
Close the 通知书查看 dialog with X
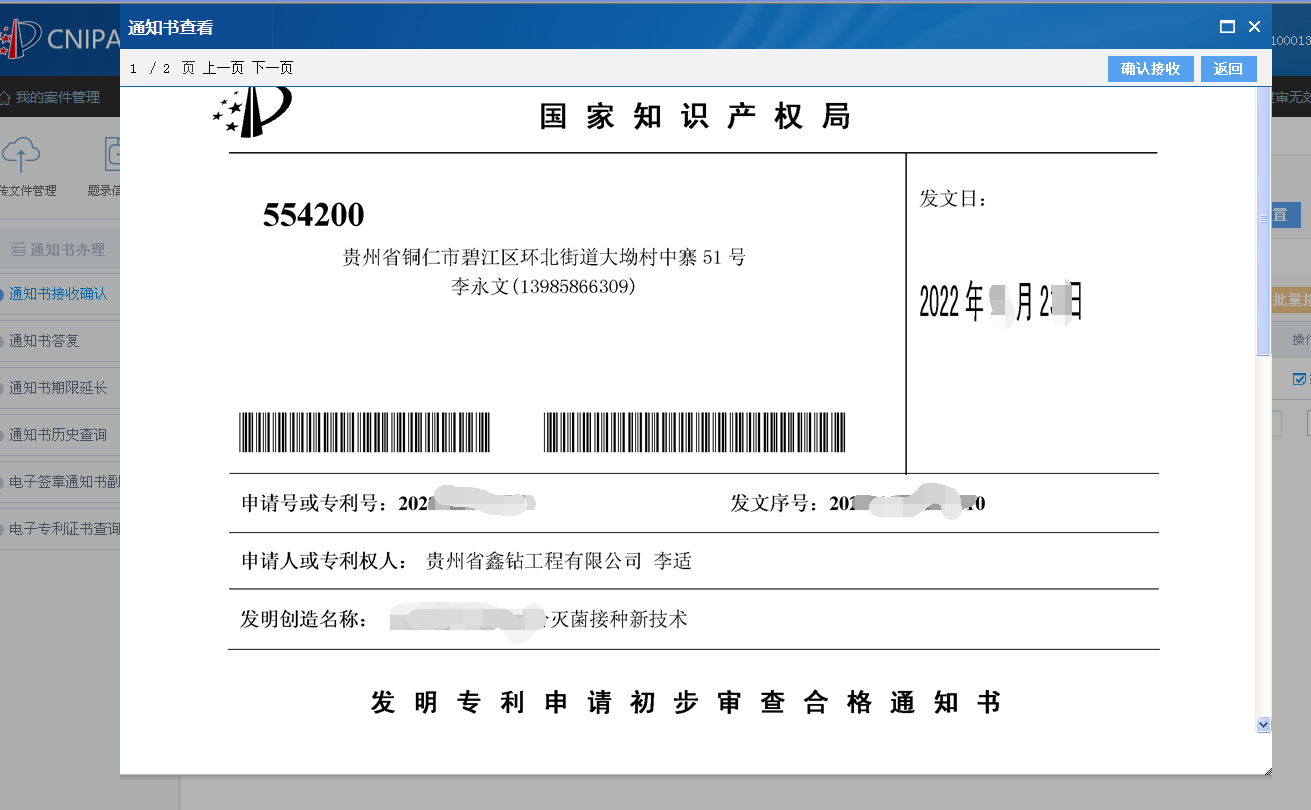point(1254,27)
